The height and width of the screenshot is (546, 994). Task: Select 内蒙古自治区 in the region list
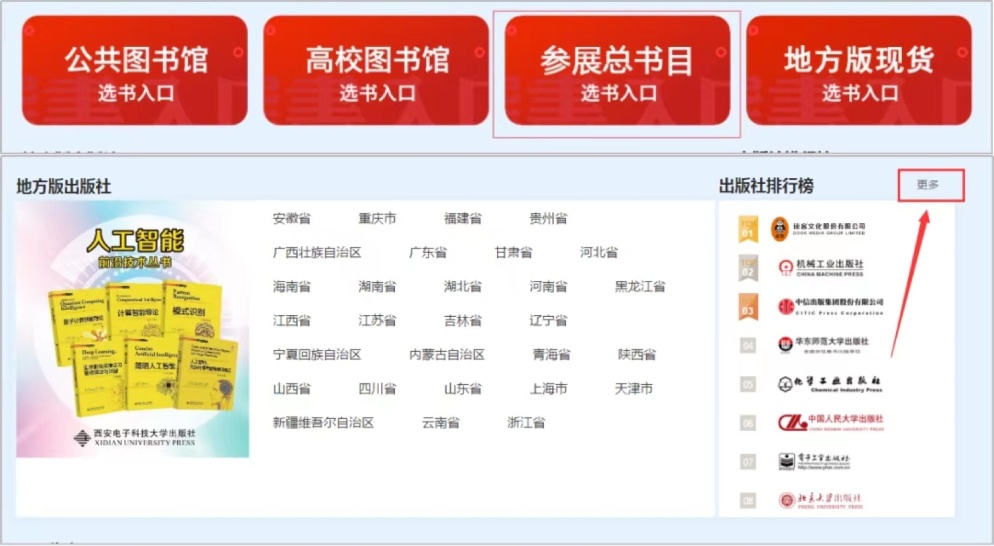click(x=447, y=355)
